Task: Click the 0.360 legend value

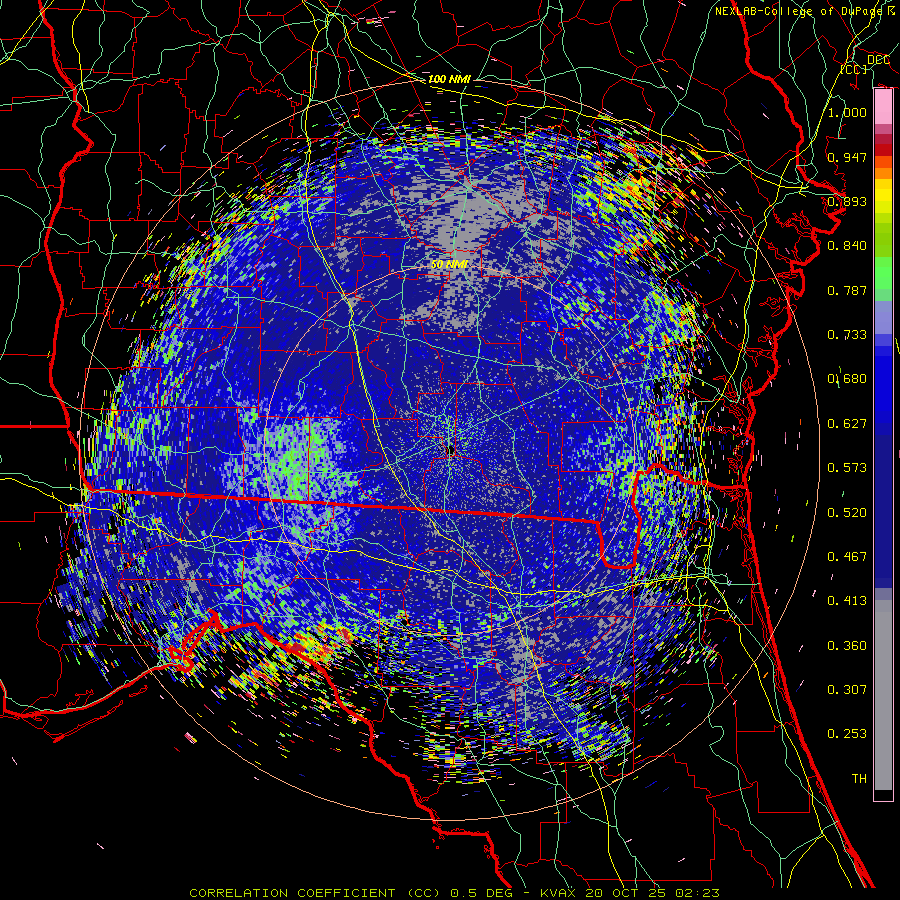Action: click(847, 646)
